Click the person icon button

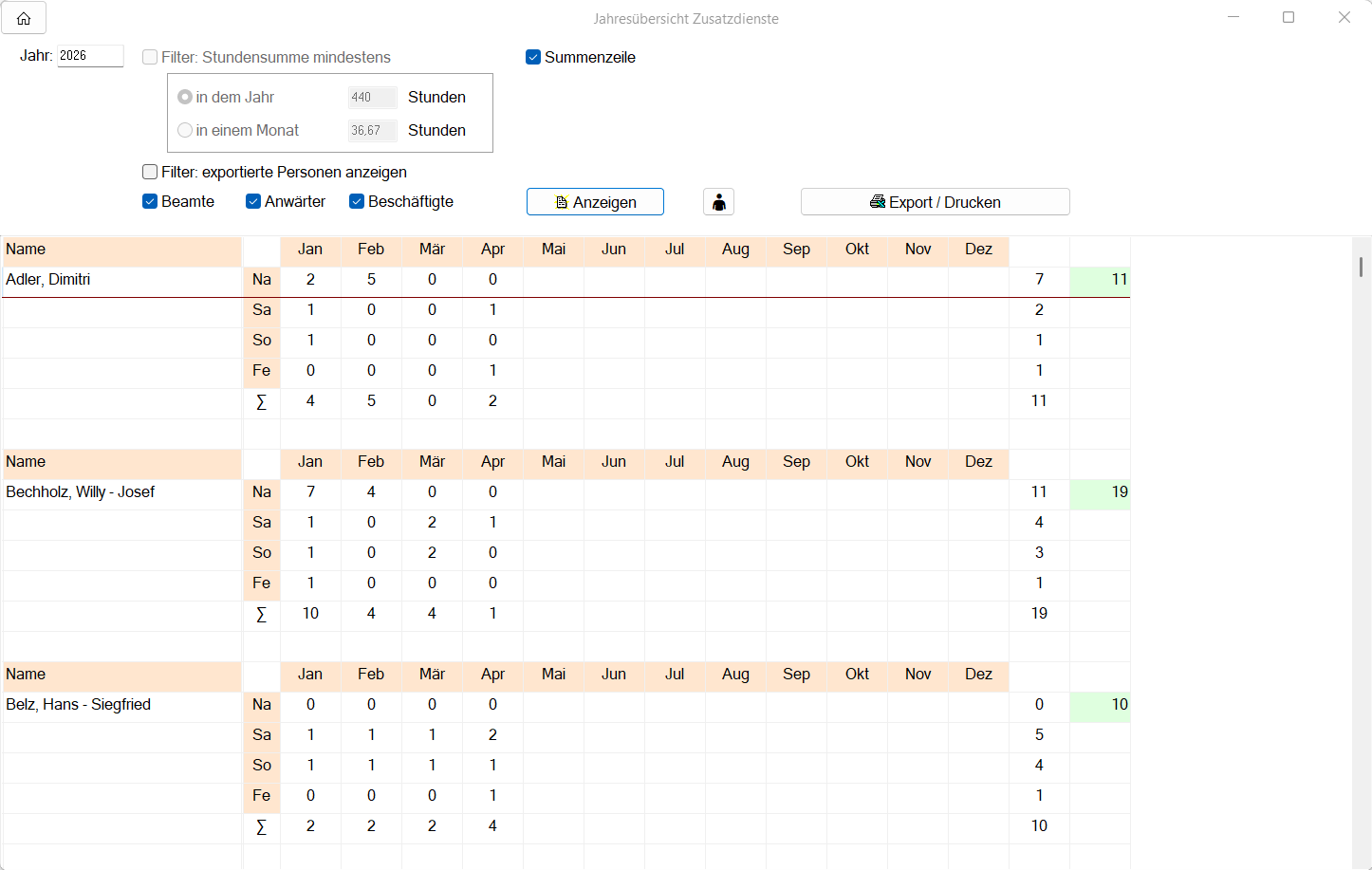(x=718, y=202)
